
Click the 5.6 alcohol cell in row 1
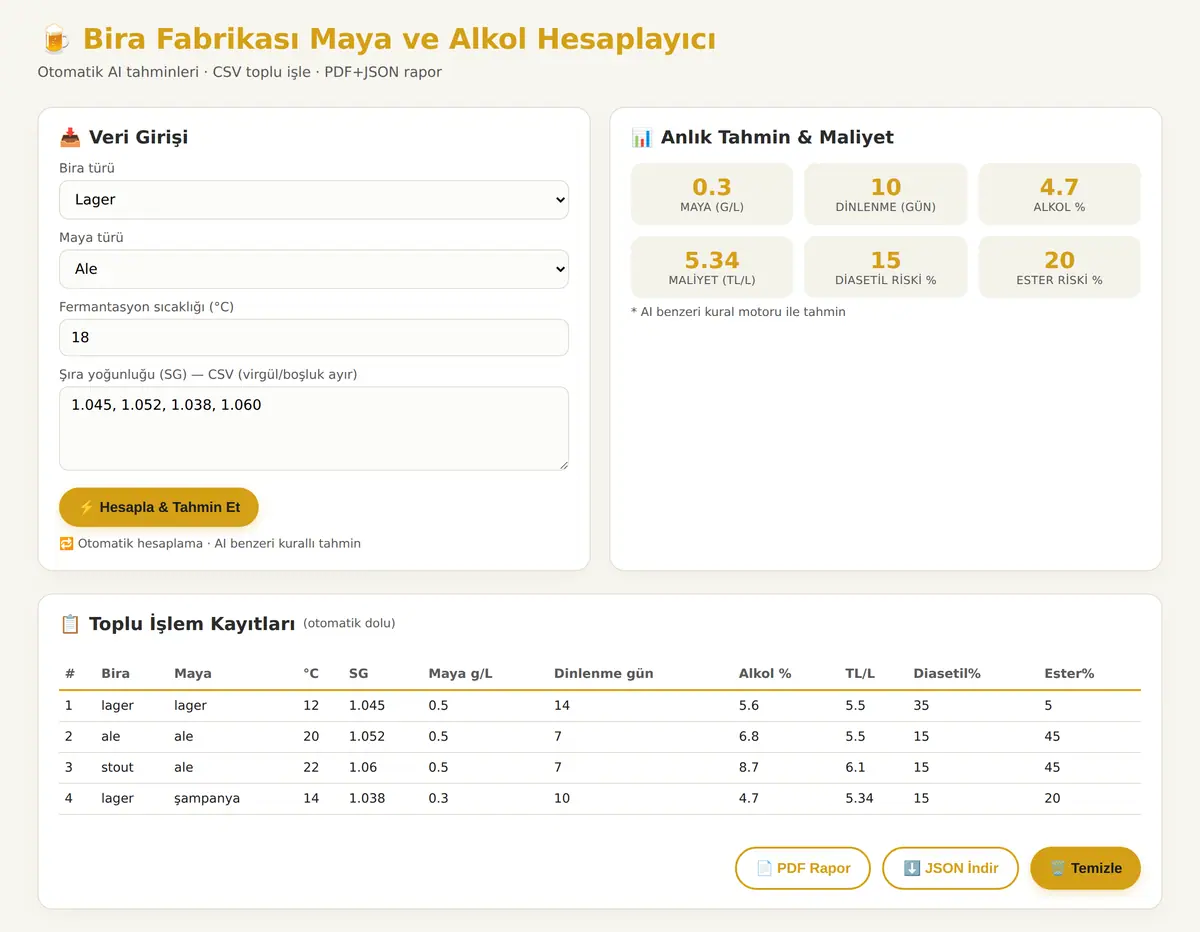(x=749, y=706)
